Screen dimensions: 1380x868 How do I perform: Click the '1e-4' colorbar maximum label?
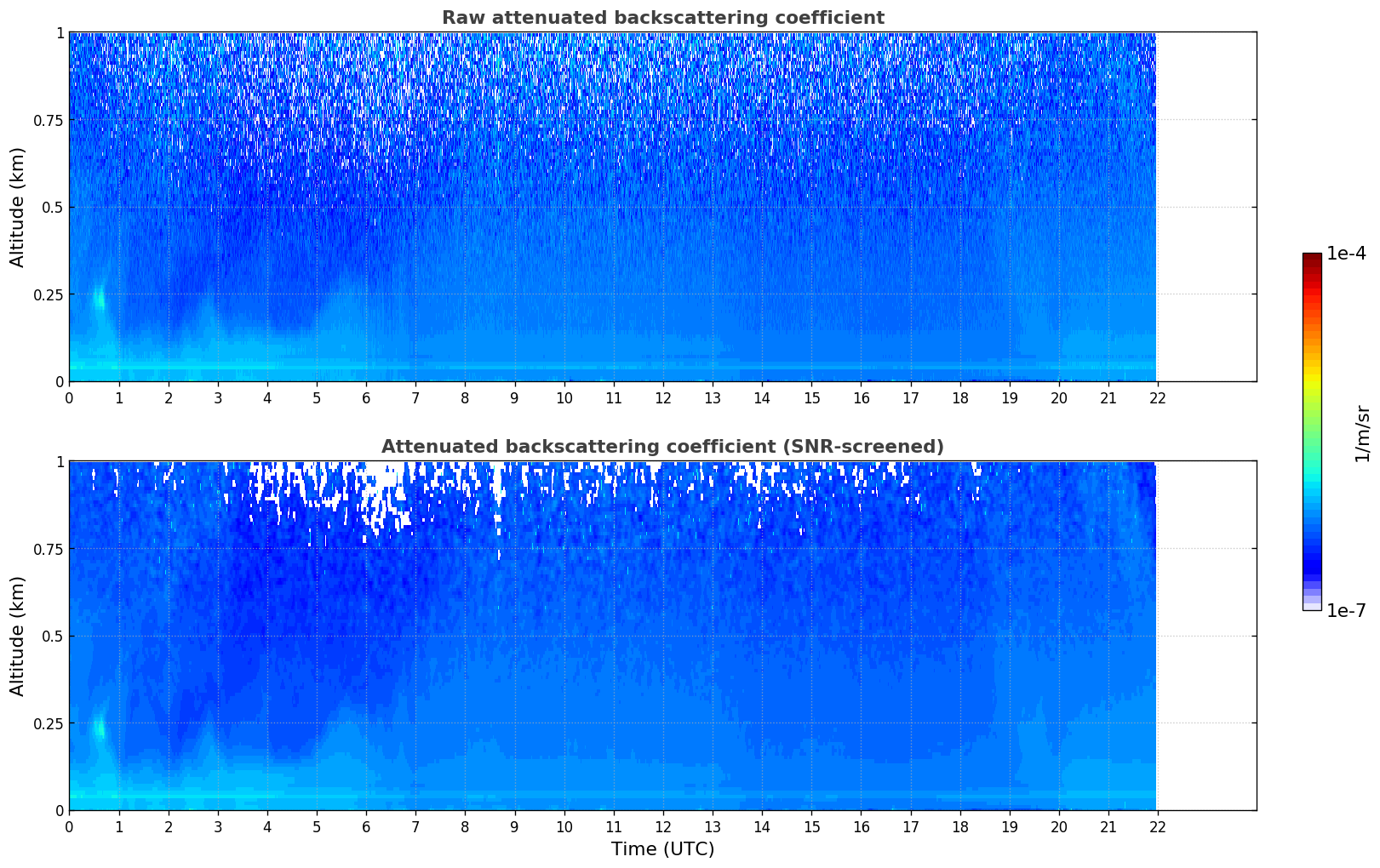pyautogui.click(x=1346, y=254)
